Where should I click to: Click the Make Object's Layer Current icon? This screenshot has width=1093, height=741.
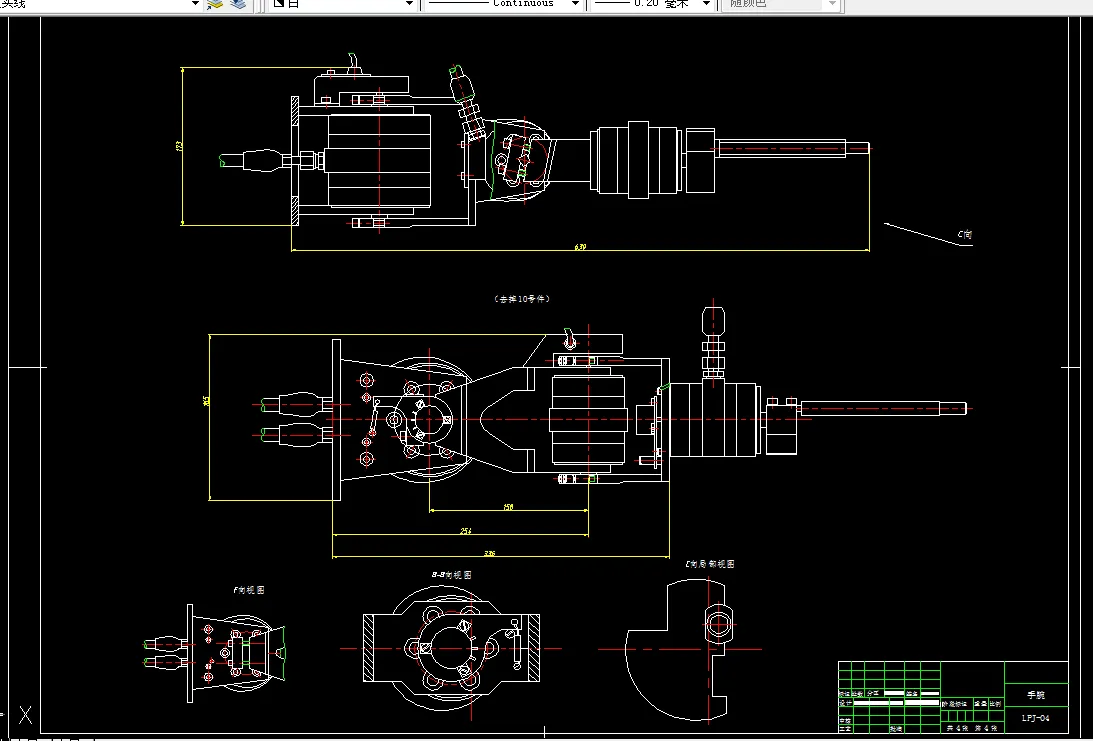click(x=215, y=4)
